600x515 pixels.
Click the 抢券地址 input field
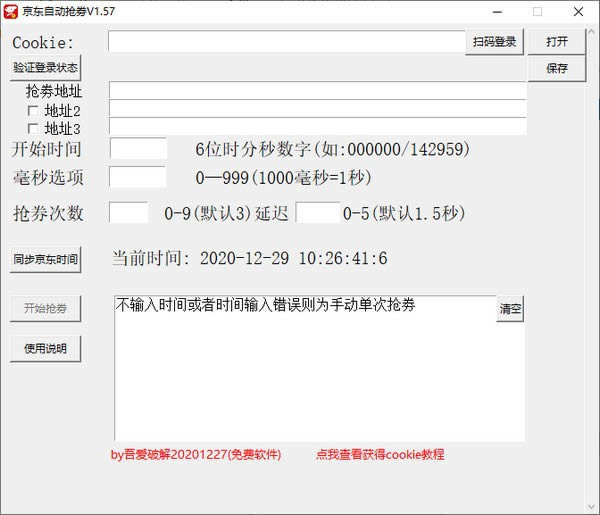[x=317, y=91]
